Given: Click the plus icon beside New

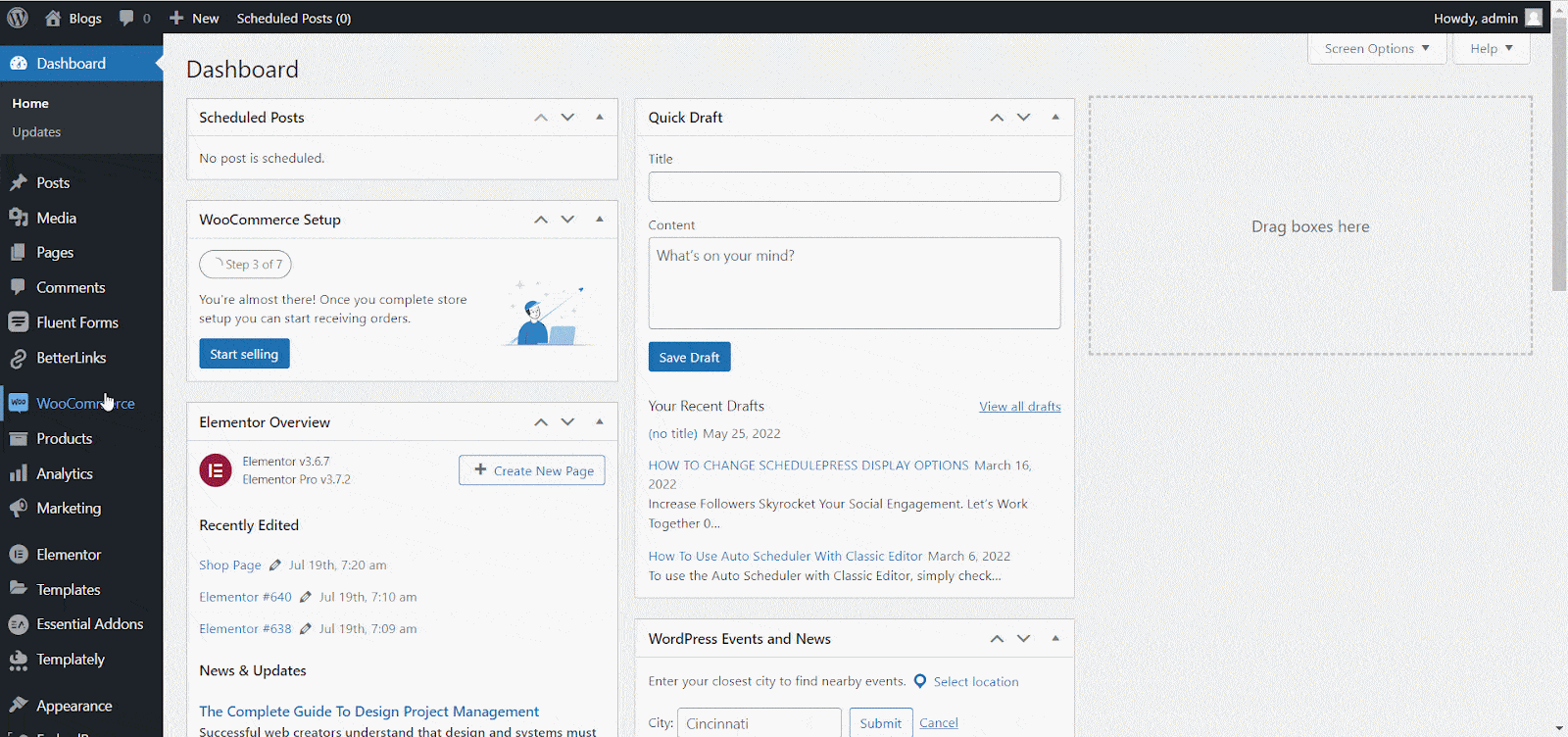Looking at the screenshot, I should [176, 18].
